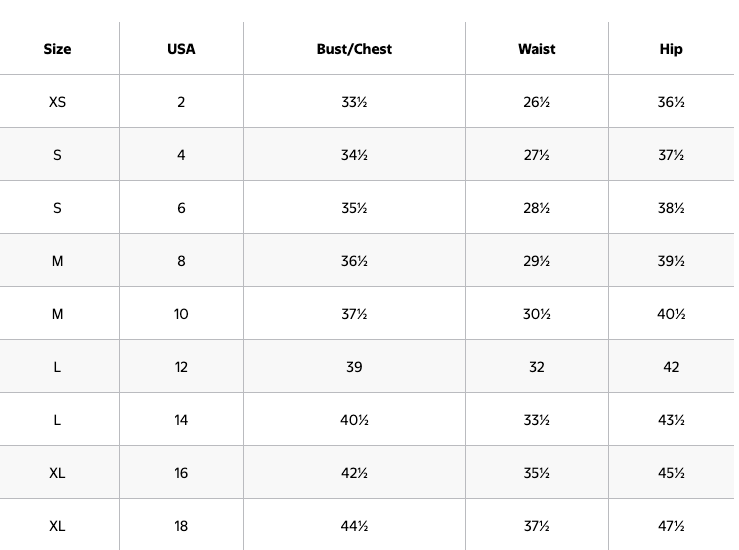Click USA size 10 cell
This screenshot has width=739, height=550.
pos(181,314)
